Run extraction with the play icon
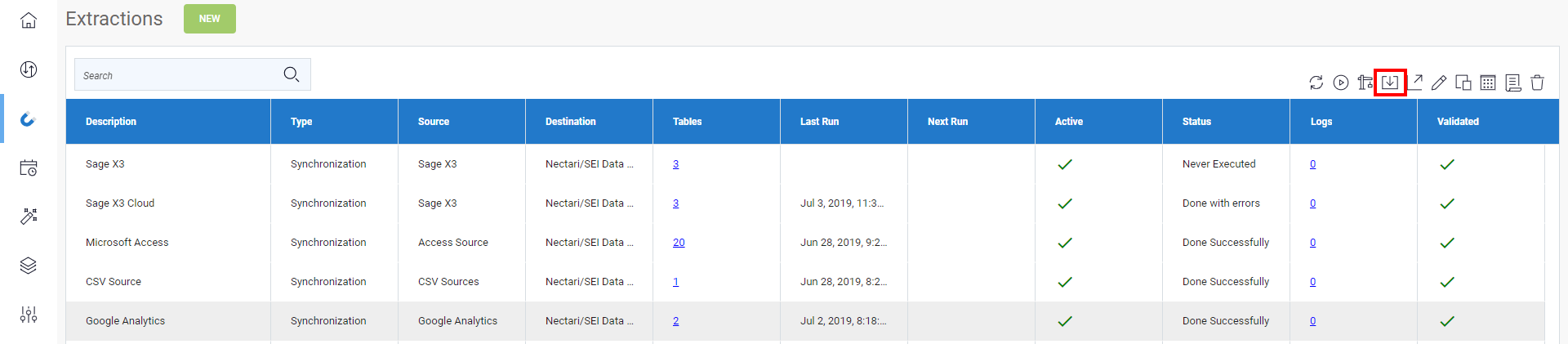The image size is (1568, 344). [x=1341, y=83]
